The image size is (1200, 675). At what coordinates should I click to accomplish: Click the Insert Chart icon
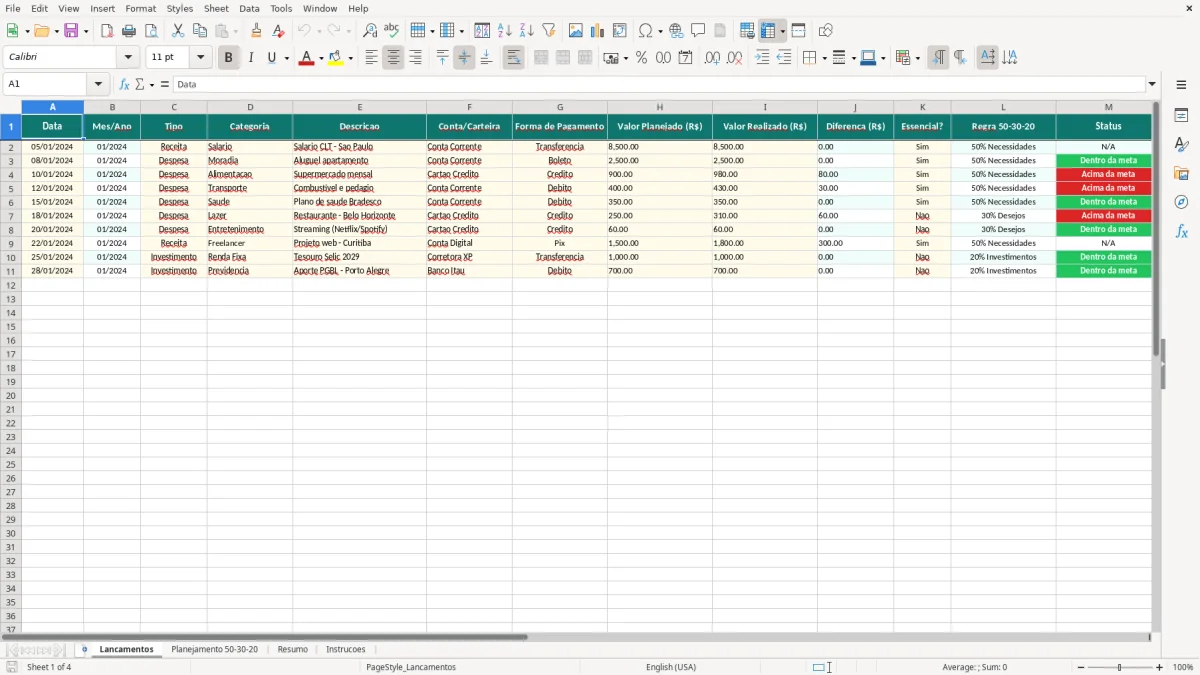point(598,31)
